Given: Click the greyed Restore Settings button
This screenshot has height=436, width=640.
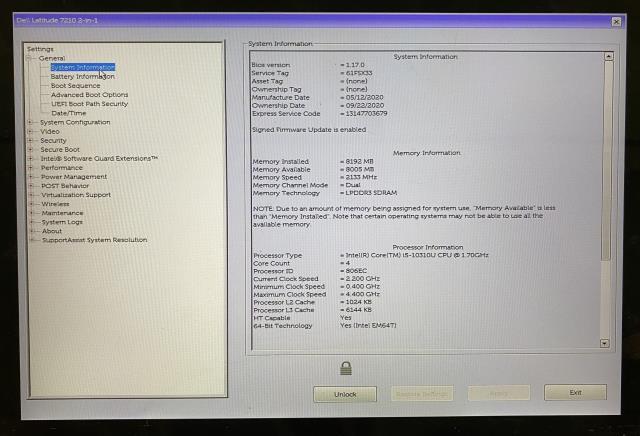Looking at the screenshot, I should click(422, 394).
